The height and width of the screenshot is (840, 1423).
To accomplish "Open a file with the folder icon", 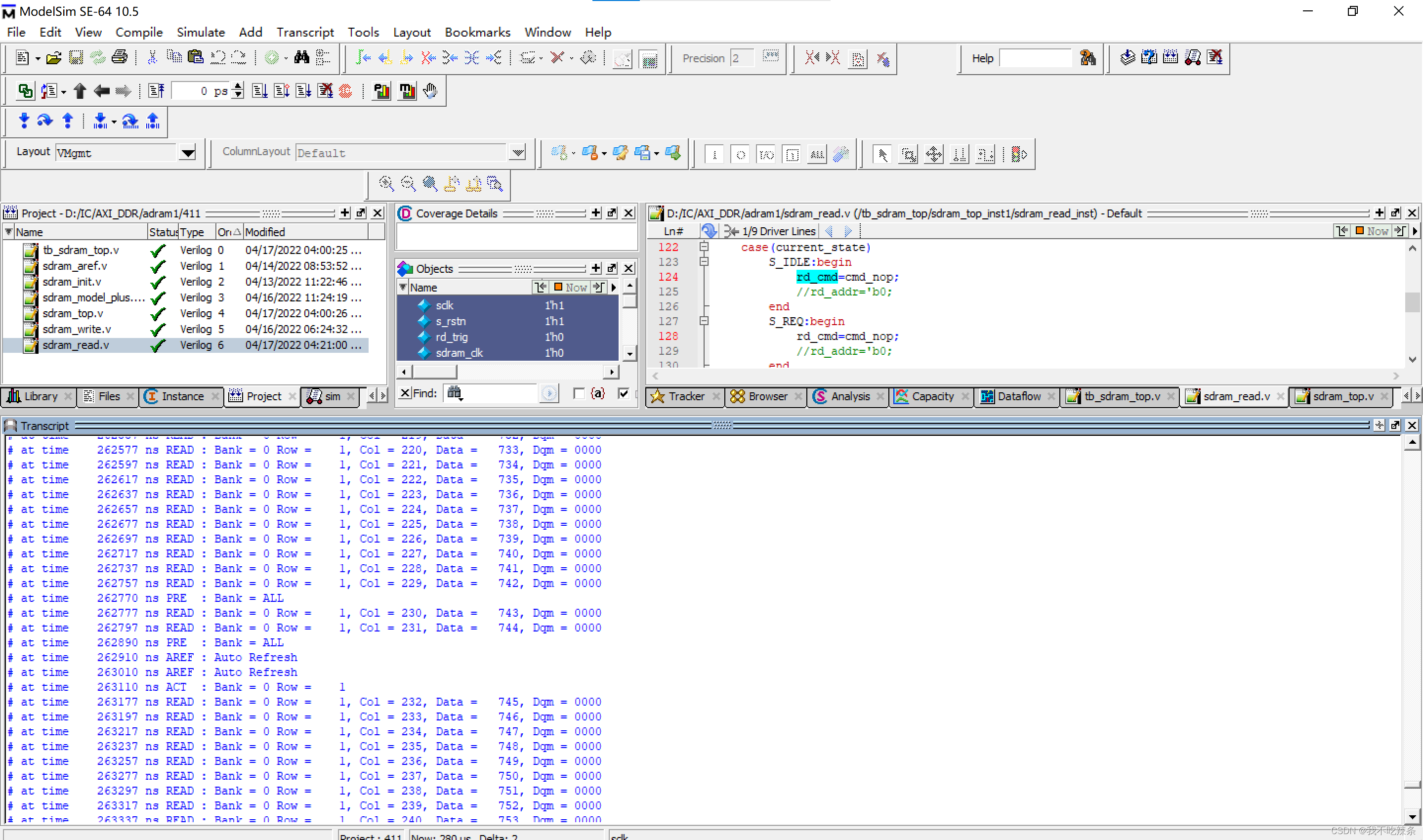I will (54, 58).
